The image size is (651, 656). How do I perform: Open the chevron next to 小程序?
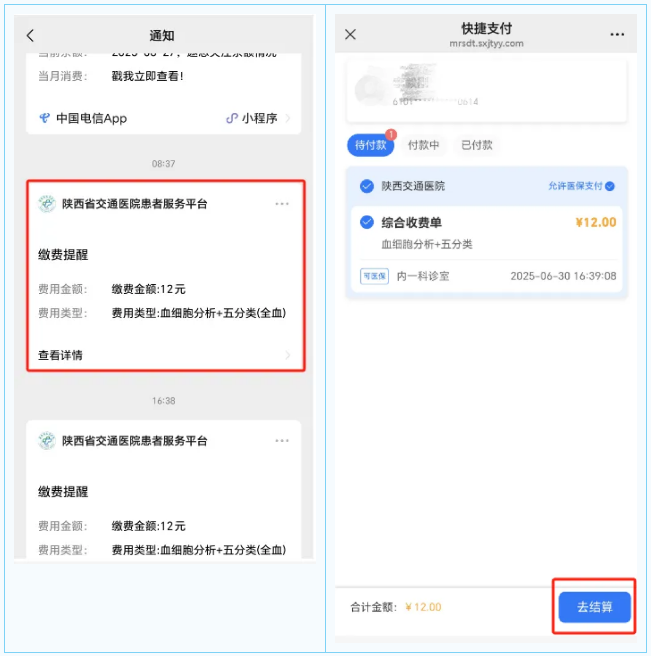[287, 118]
